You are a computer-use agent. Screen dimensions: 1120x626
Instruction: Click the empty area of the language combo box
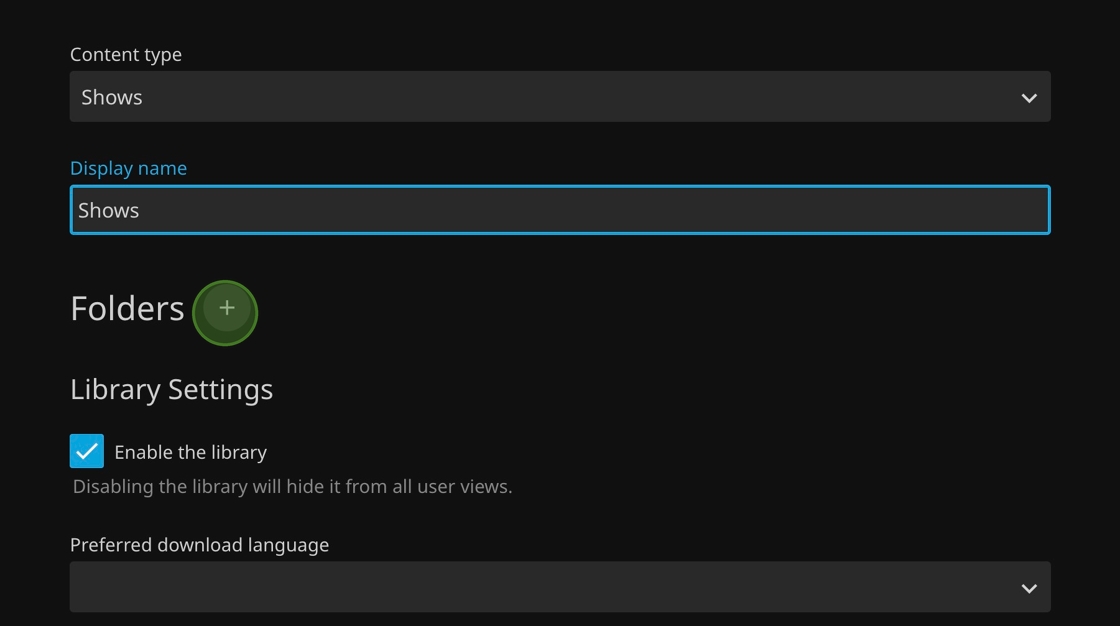(x=543, y=587)
